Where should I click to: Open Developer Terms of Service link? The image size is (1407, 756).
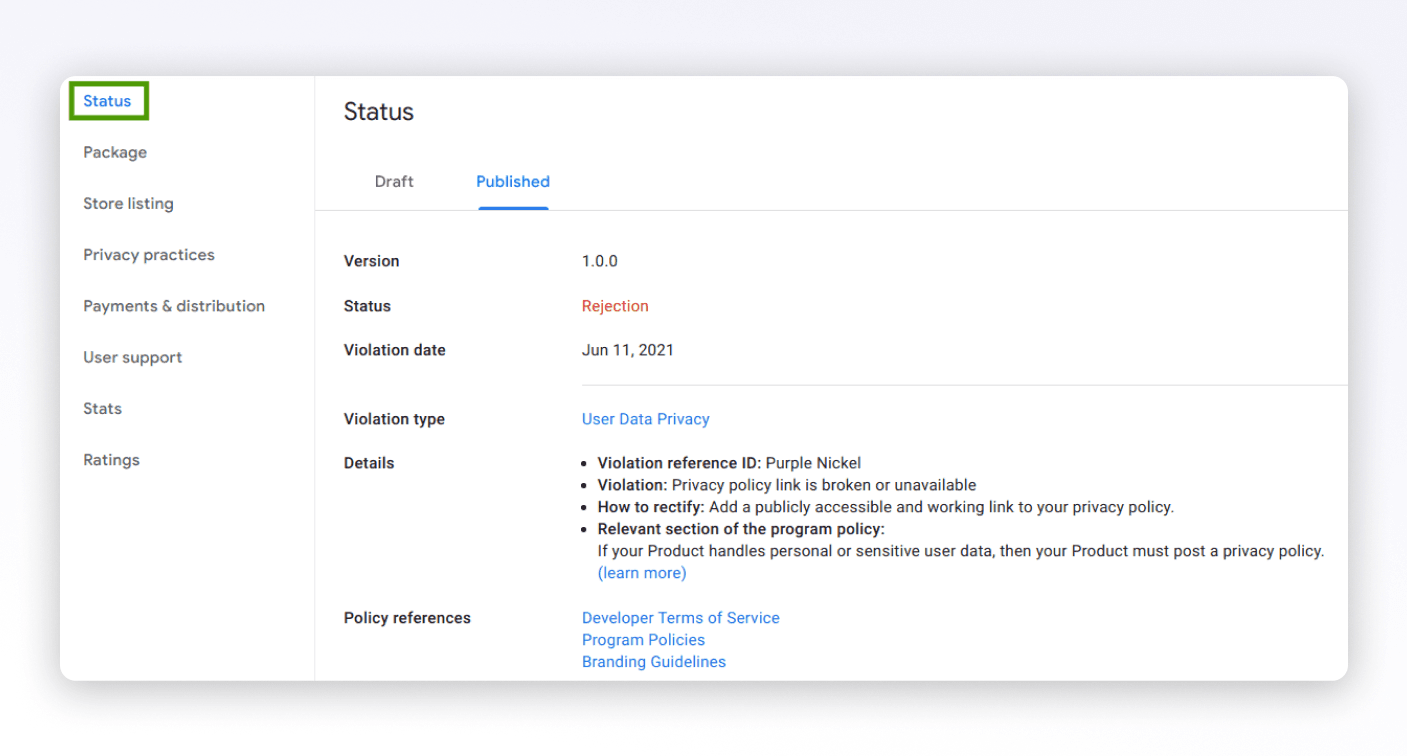[681, 618]
